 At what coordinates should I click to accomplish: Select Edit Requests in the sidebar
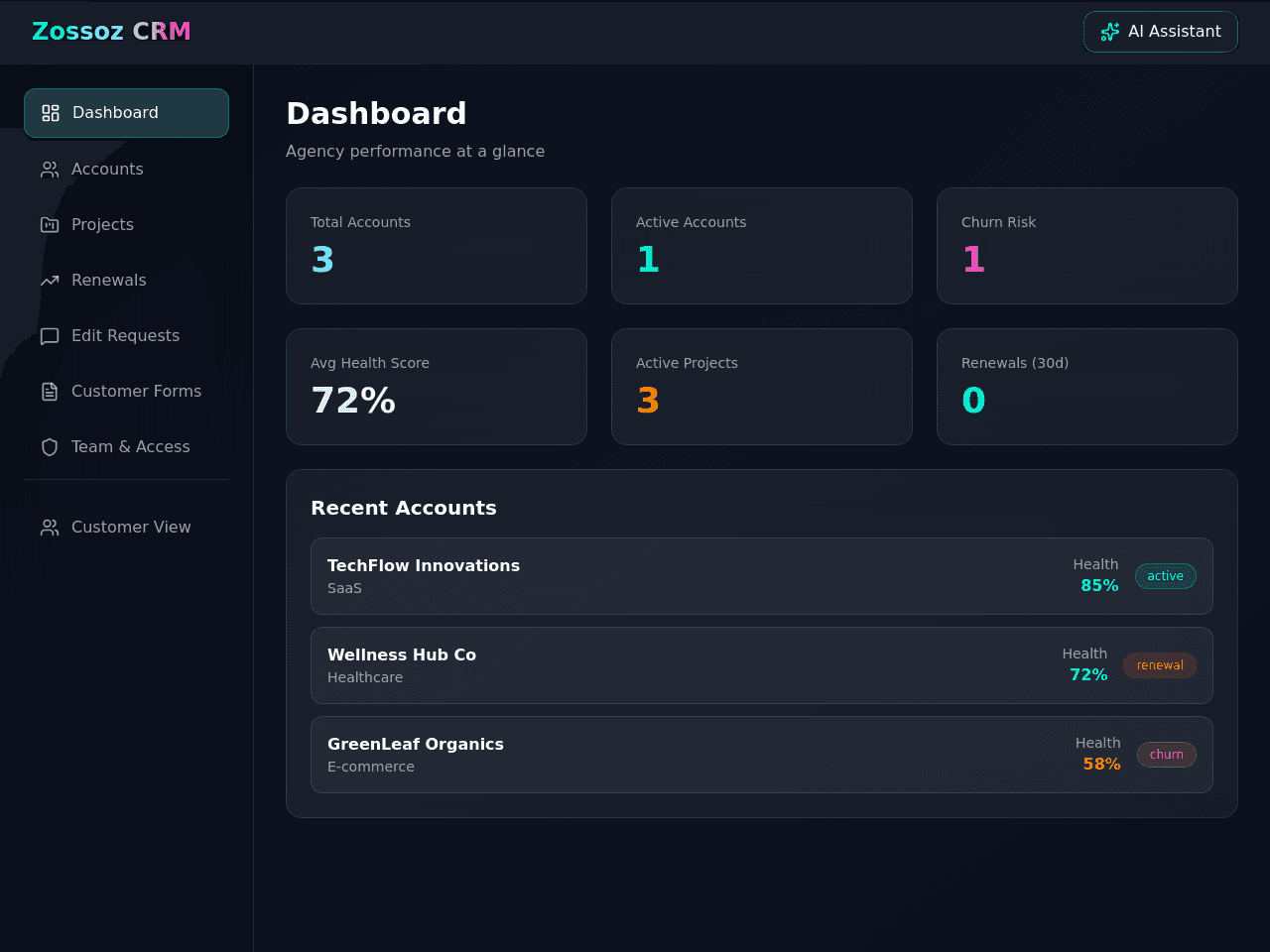[x=126, y=336]
